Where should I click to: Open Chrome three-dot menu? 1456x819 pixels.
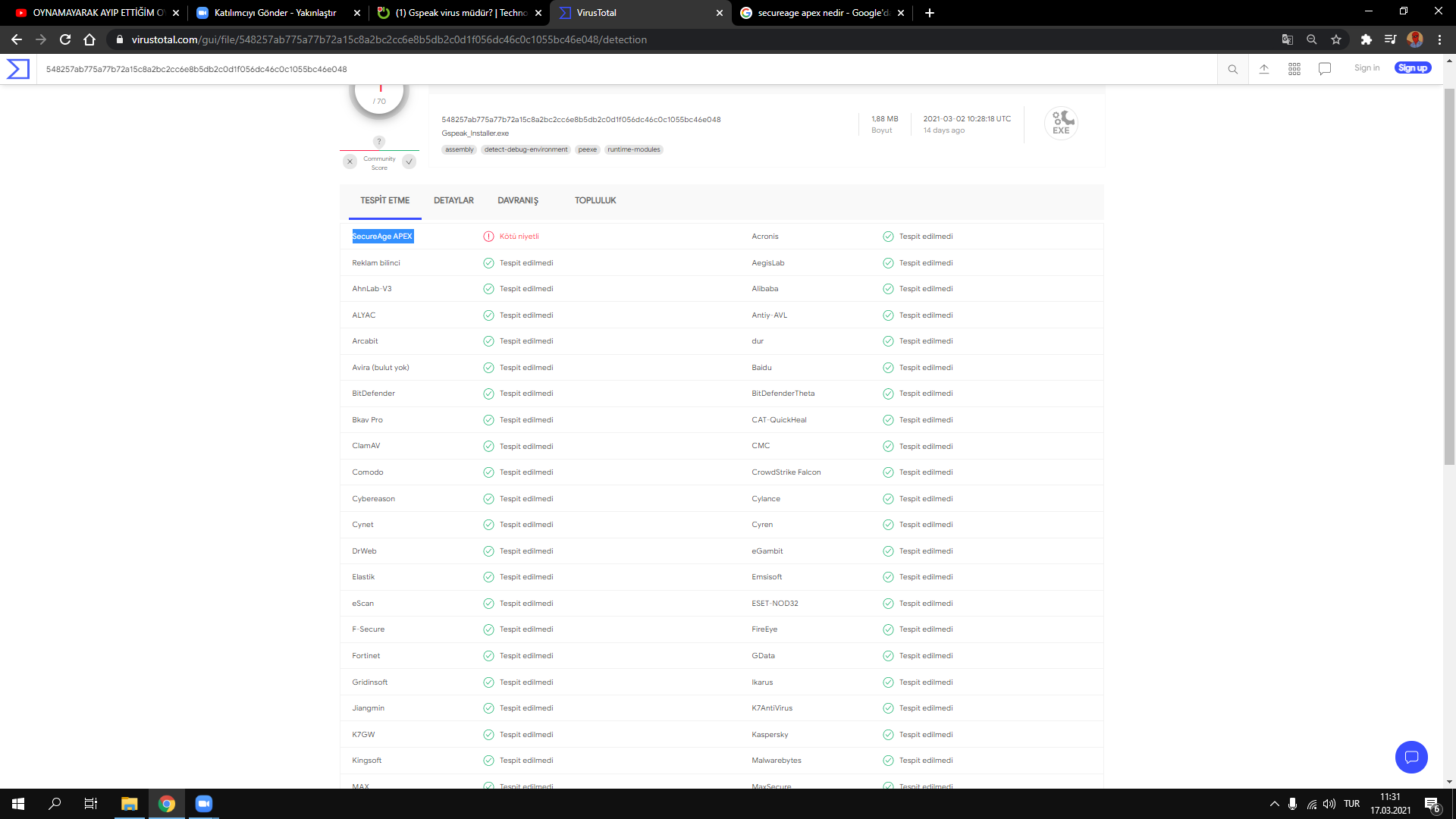1439,39
